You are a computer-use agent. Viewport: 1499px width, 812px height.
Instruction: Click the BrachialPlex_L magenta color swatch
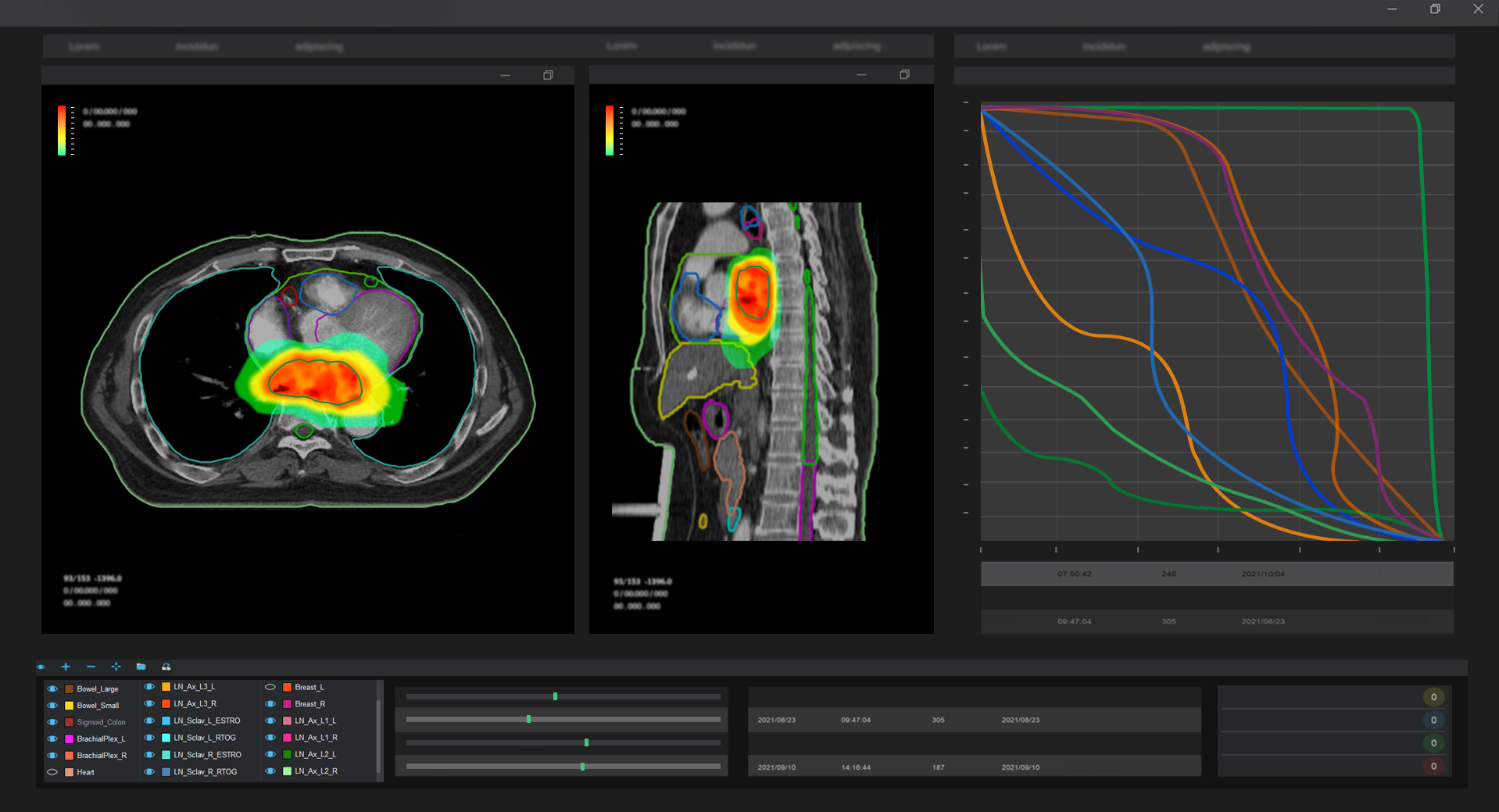tap(69, 739)
